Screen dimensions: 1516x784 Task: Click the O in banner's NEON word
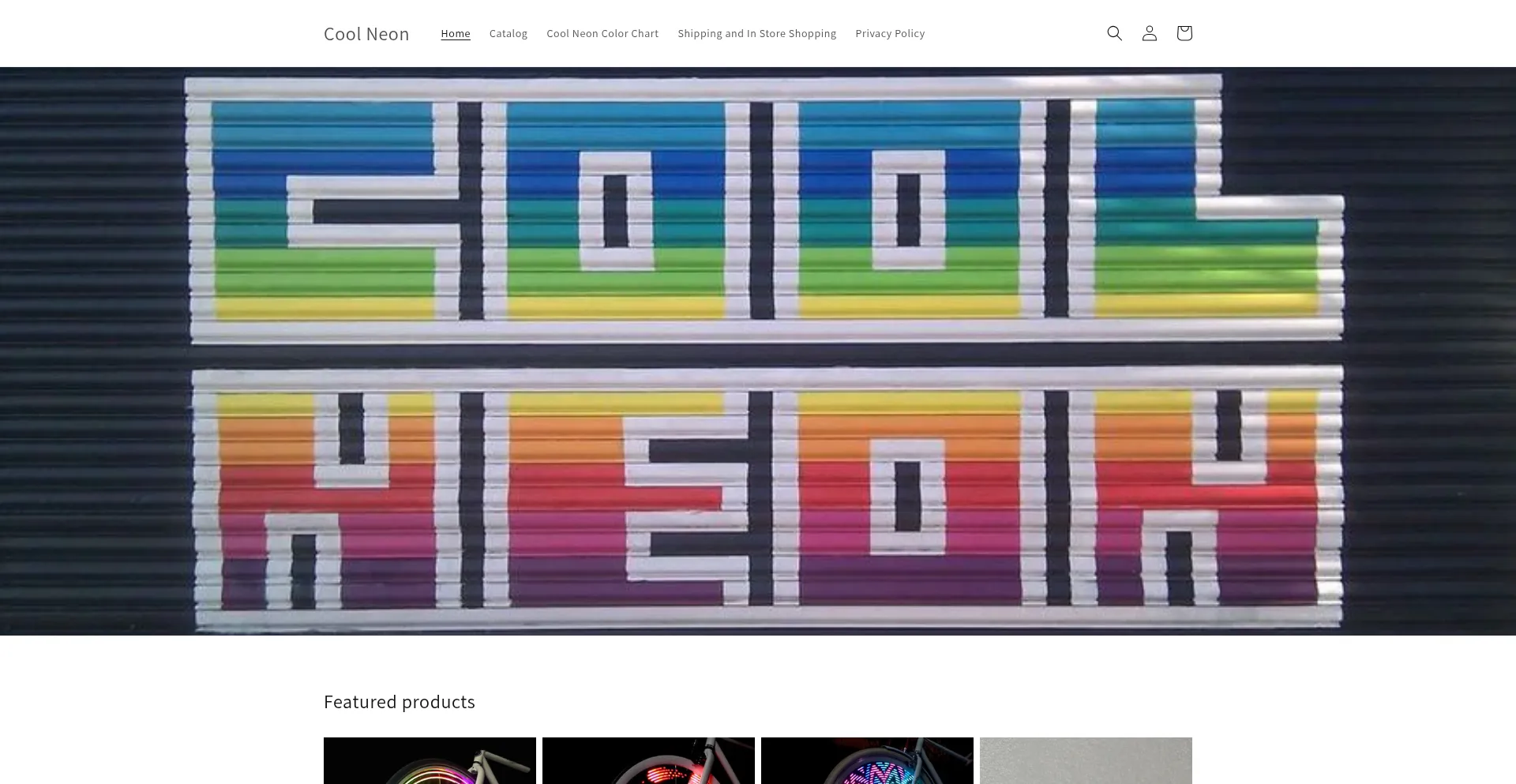click(x=908, y=499)
